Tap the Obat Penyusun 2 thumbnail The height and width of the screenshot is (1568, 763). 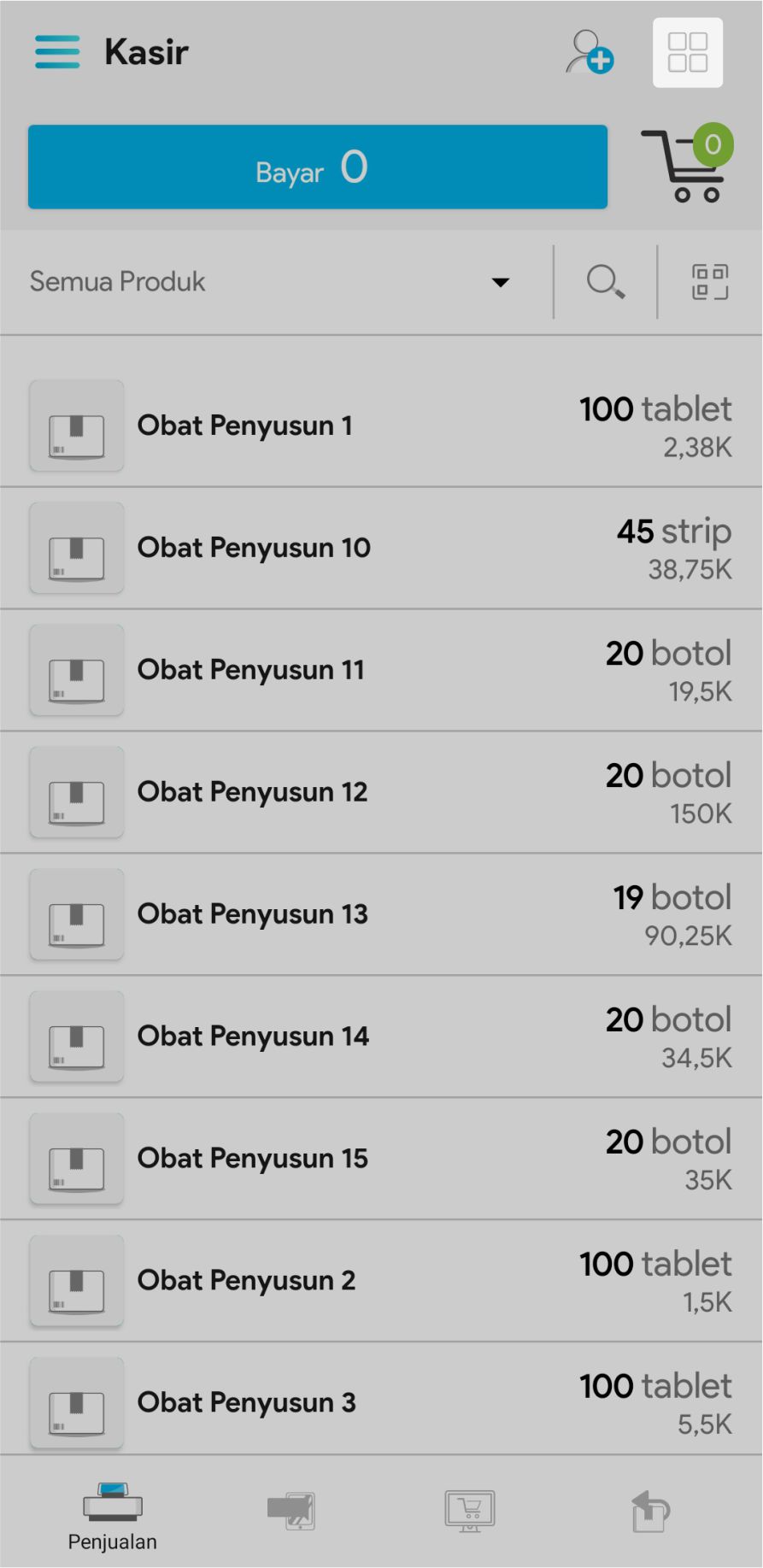[77, 1281]
